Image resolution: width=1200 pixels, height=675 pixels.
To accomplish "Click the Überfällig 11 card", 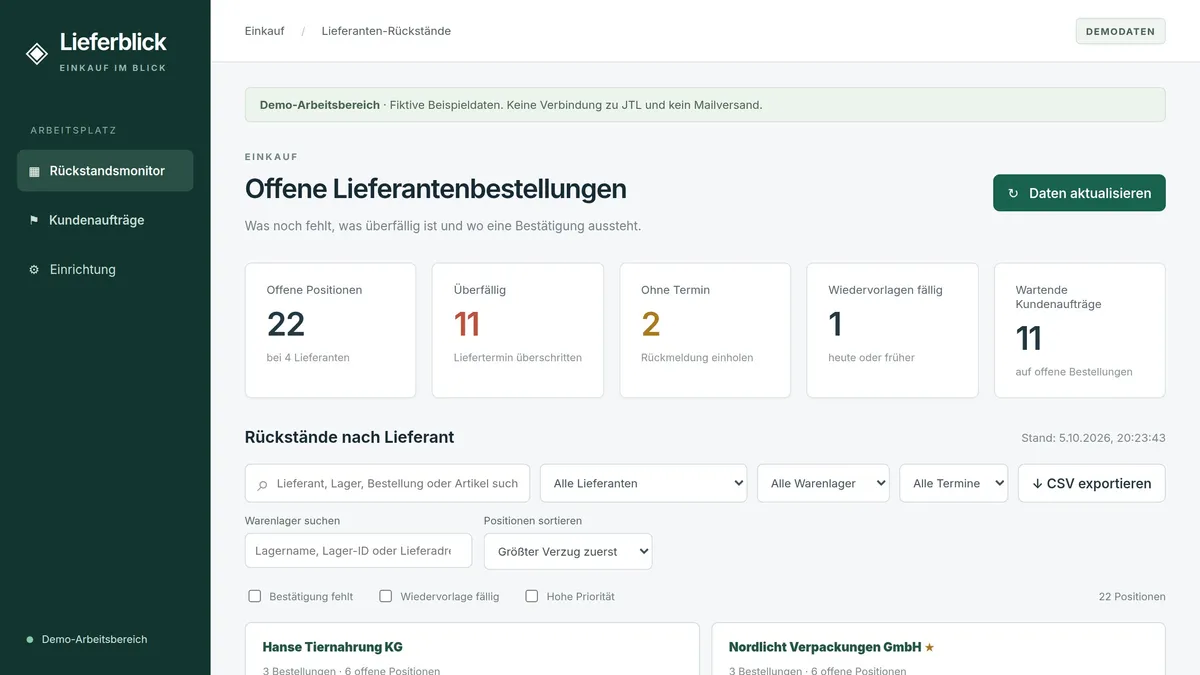I will [518, 330].
